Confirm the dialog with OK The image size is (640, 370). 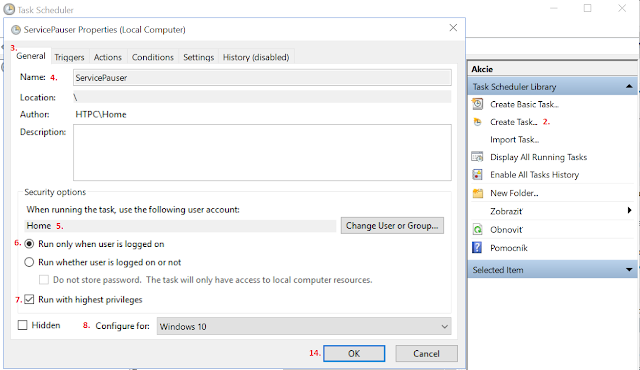(x=354, y=353)
